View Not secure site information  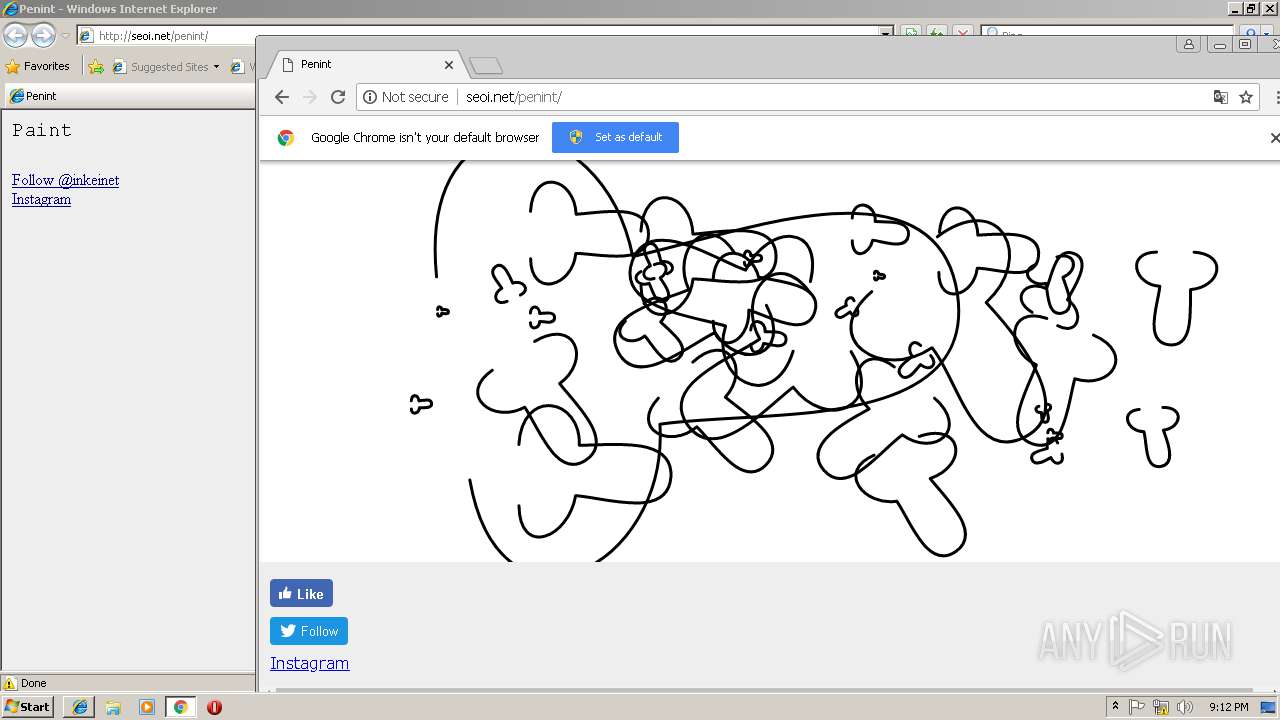click(x=405, y=97)
